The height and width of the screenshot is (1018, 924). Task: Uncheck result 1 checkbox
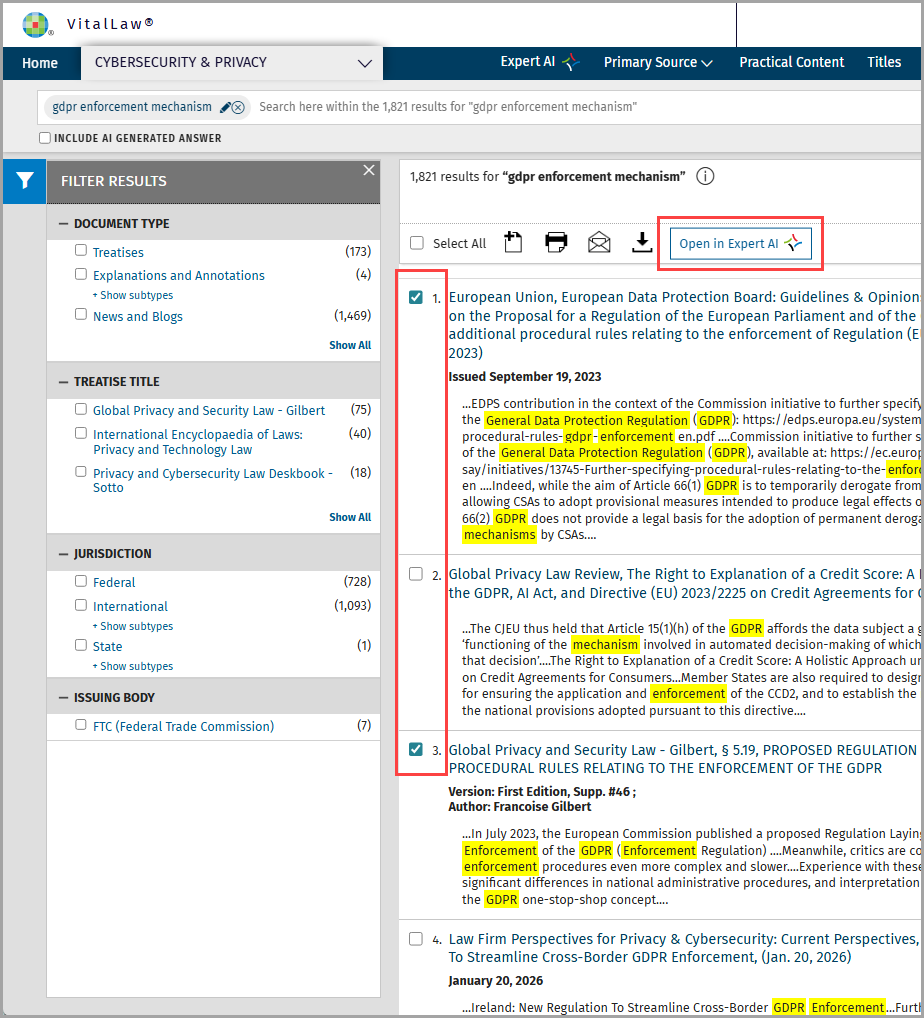pos(416,297)
